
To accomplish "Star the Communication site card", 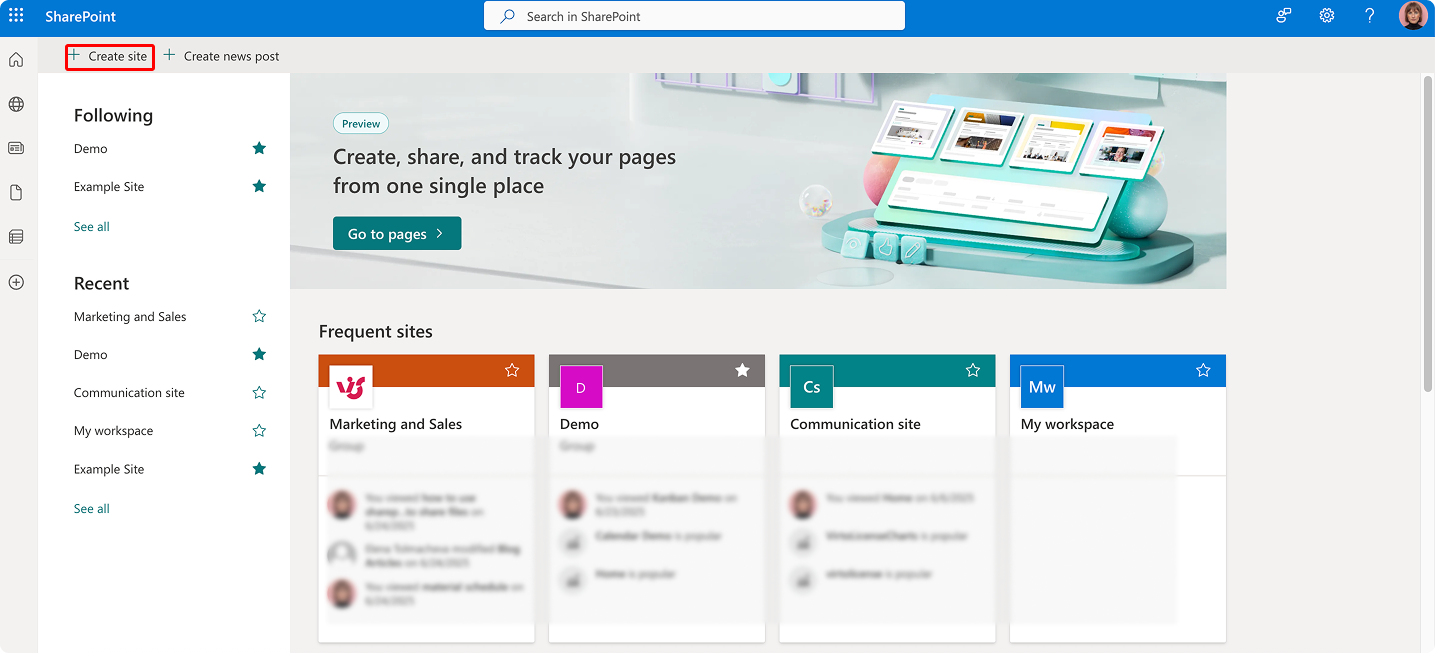I will tap(972, 370).
